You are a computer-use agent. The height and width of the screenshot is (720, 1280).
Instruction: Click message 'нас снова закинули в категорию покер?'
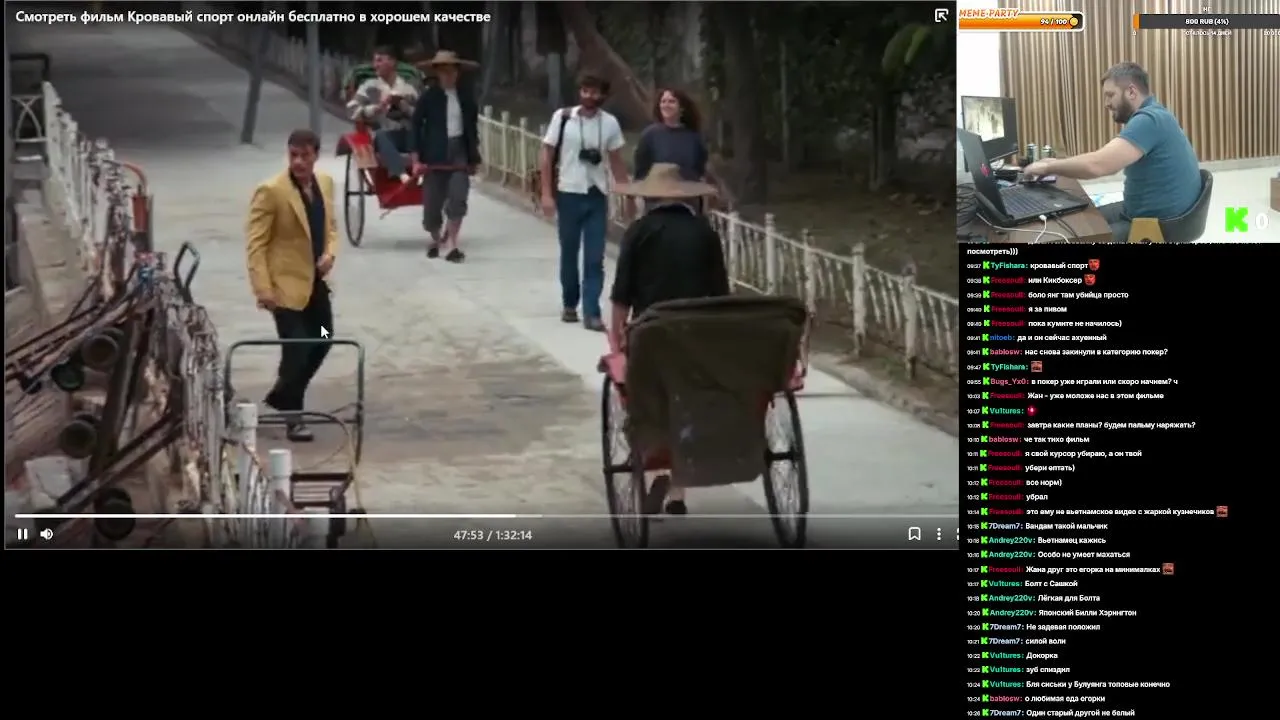[1096, 352]
